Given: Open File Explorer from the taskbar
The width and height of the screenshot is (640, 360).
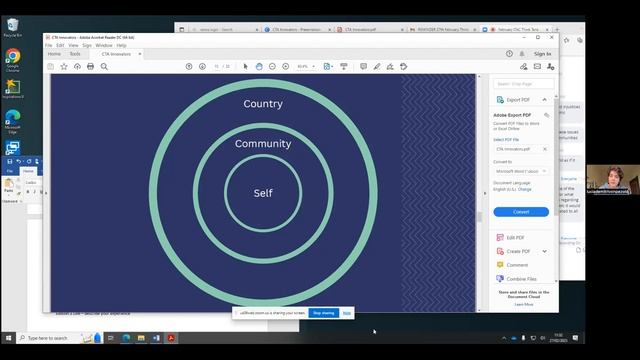Looking at the screenshot, I should 141,338.
